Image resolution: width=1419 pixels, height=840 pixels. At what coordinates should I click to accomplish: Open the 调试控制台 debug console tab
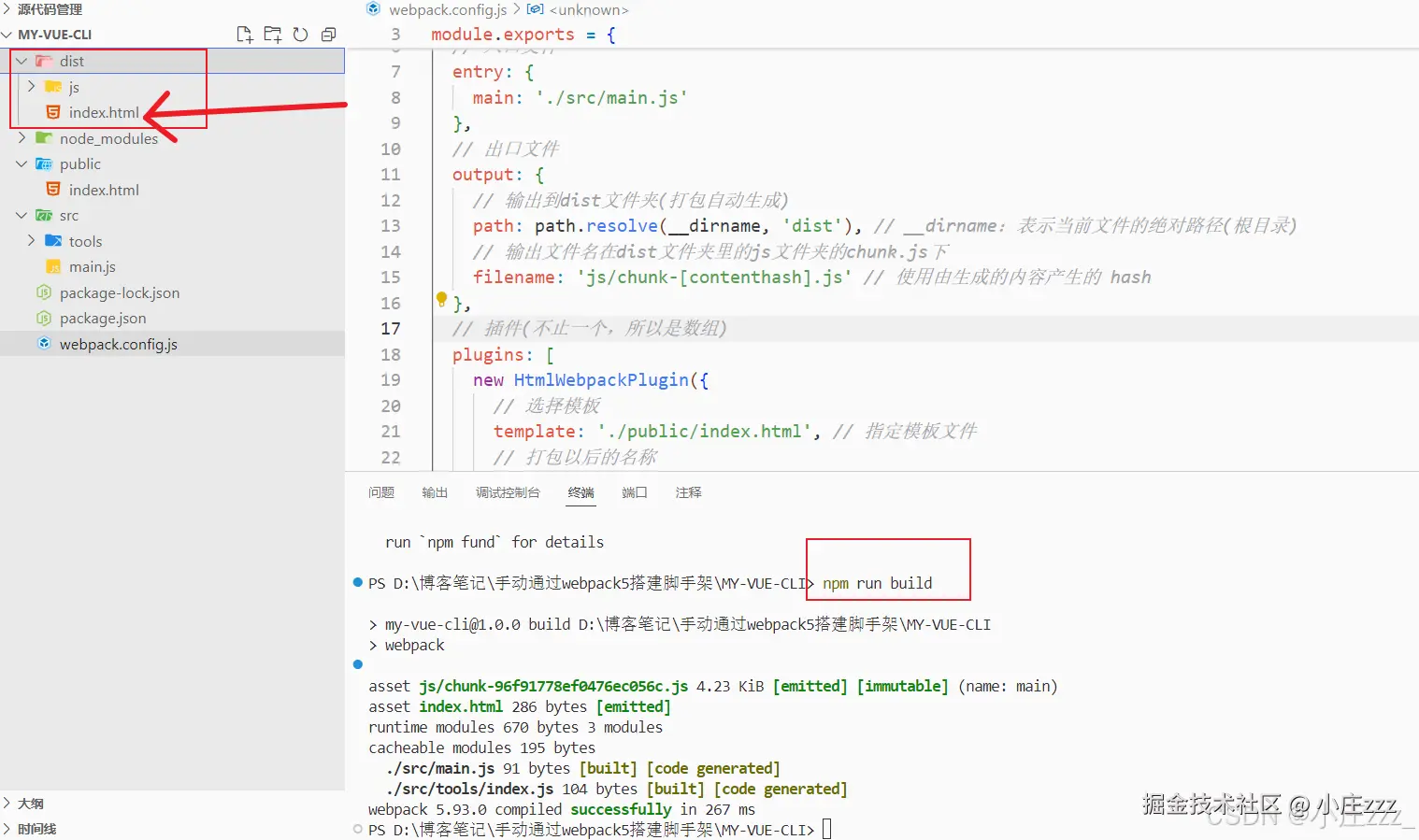tap(508, 492)
